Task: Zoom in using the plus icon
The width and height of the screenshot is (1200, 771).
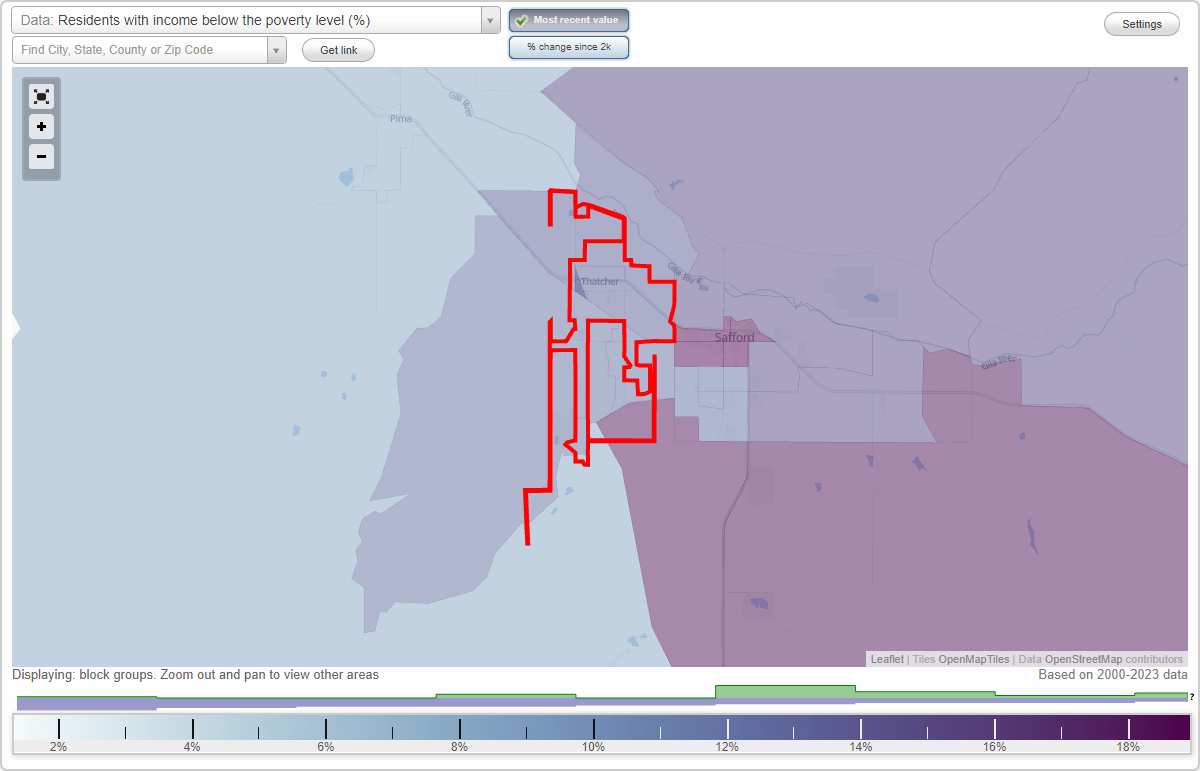Action: pos(41,126)
